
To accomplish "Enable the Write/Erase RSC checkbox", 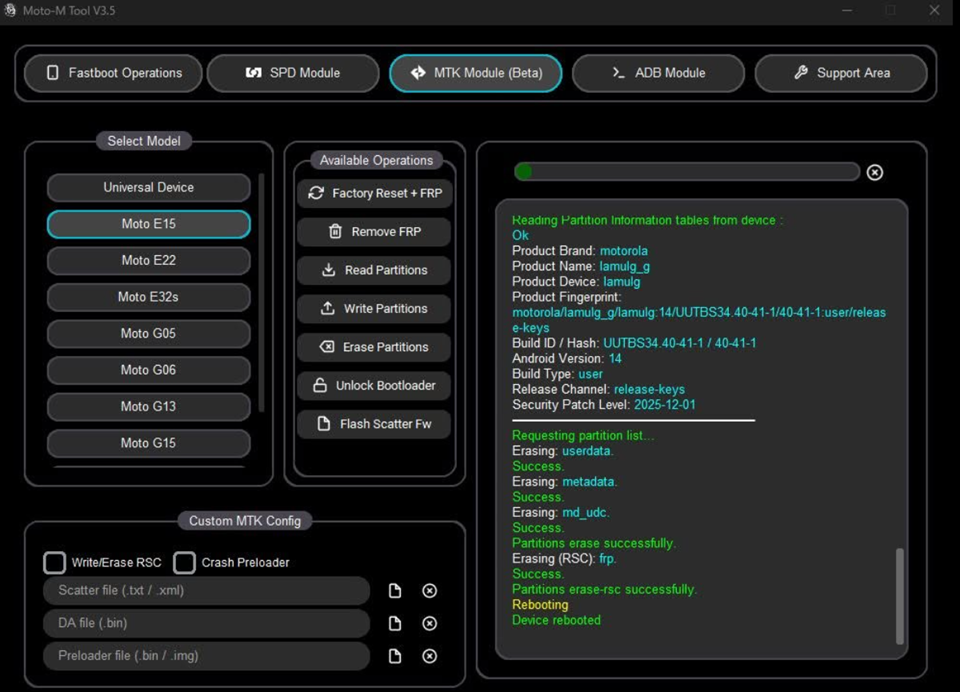I will 54,562.
